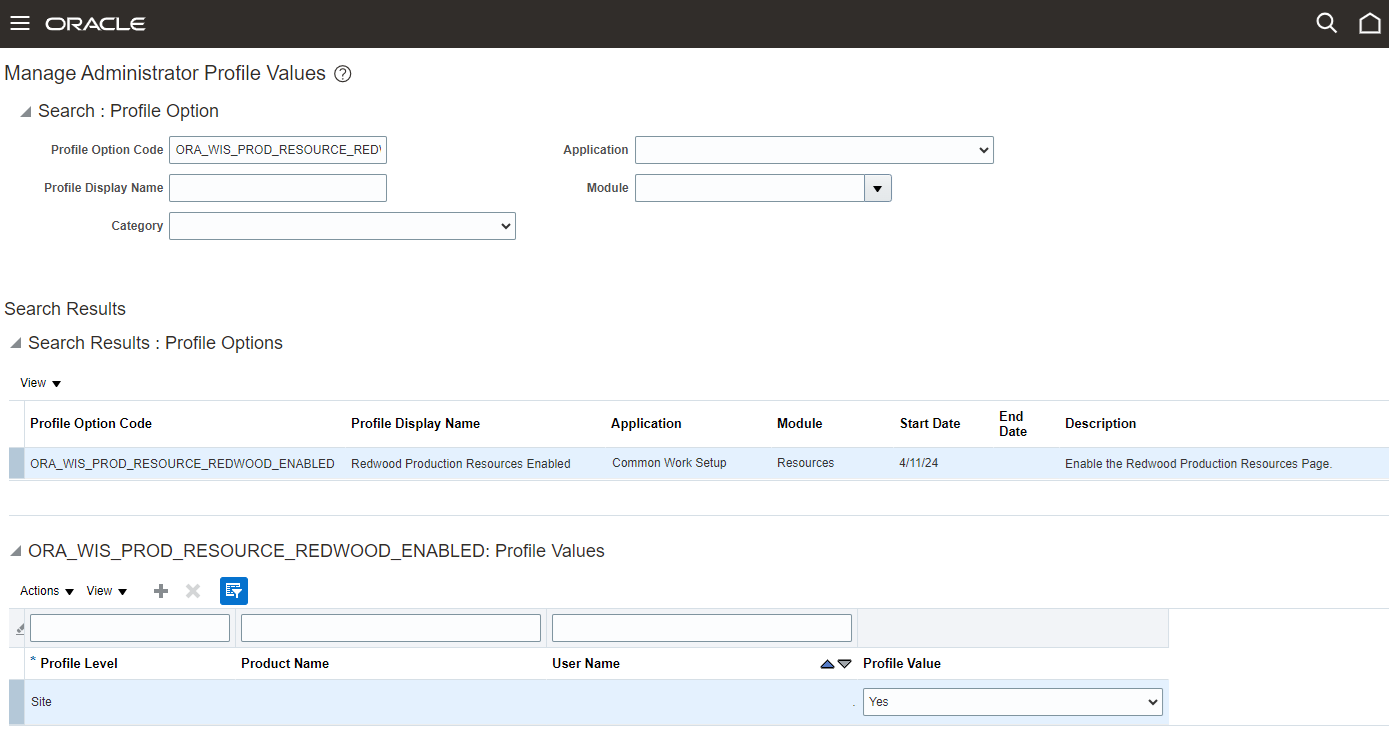The width and height of the screenshot is (1389, 747).
Task: Click filter field above Product Name column
Action: point(391,628)
